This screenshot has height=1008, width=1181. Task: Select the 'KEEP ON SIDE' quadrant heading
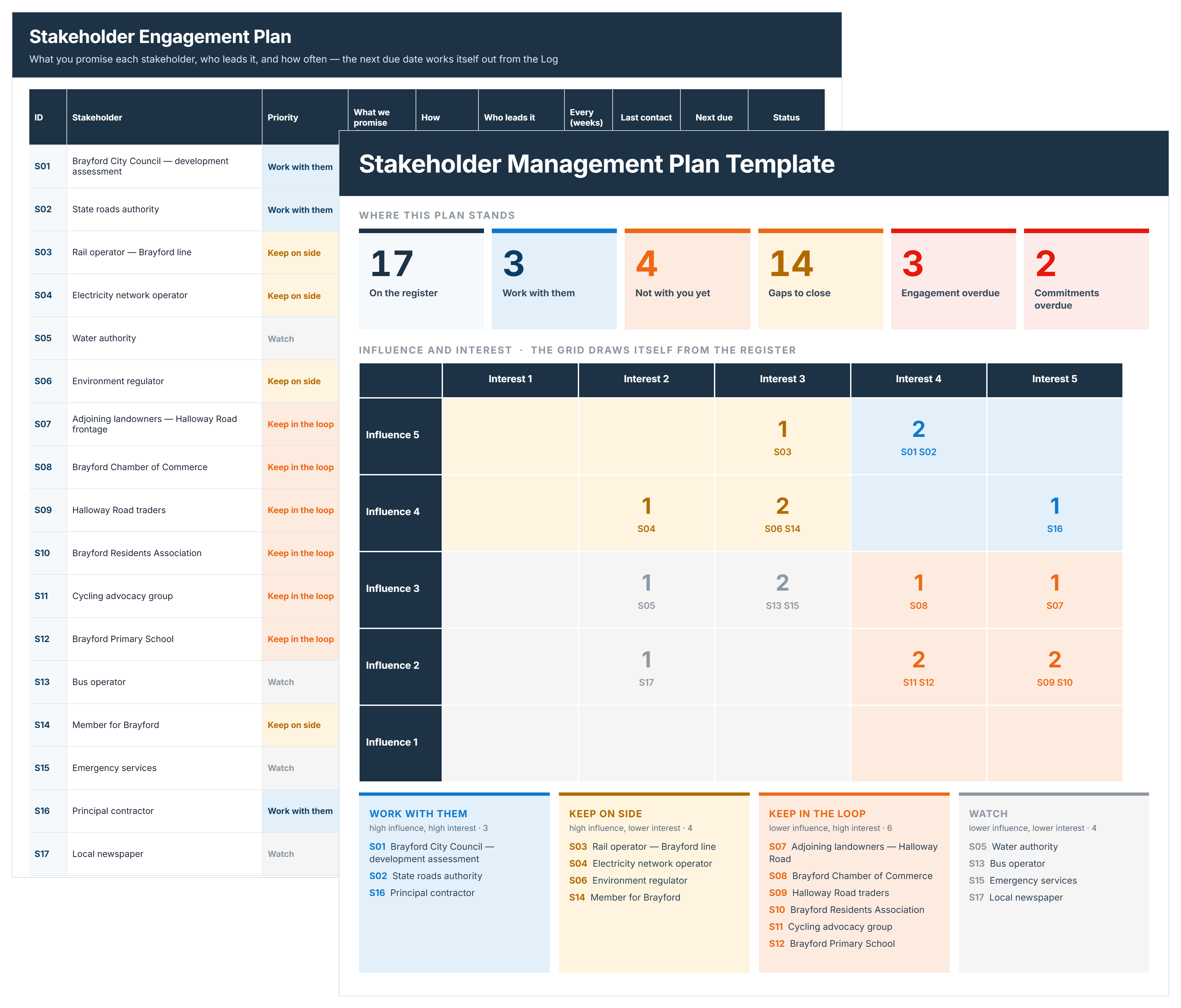coord(605,814)
